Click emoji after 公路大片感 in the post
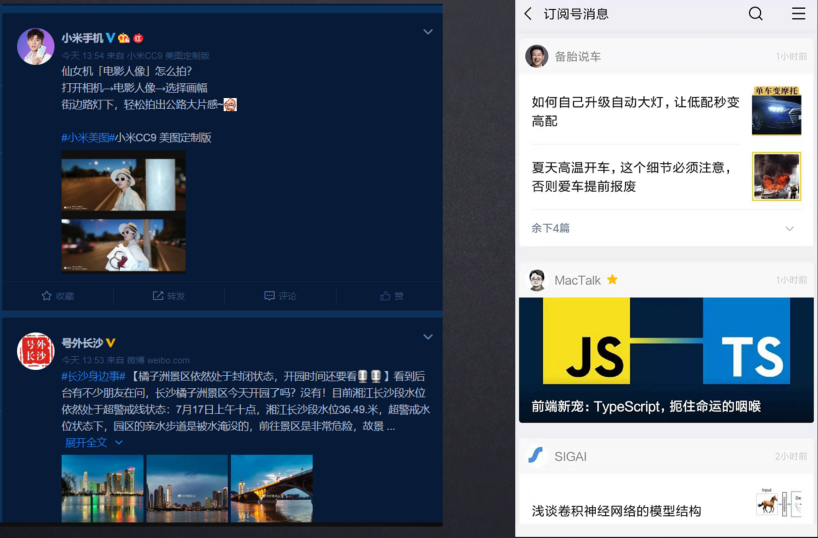818x538 pixels. (x=230, y=104)
